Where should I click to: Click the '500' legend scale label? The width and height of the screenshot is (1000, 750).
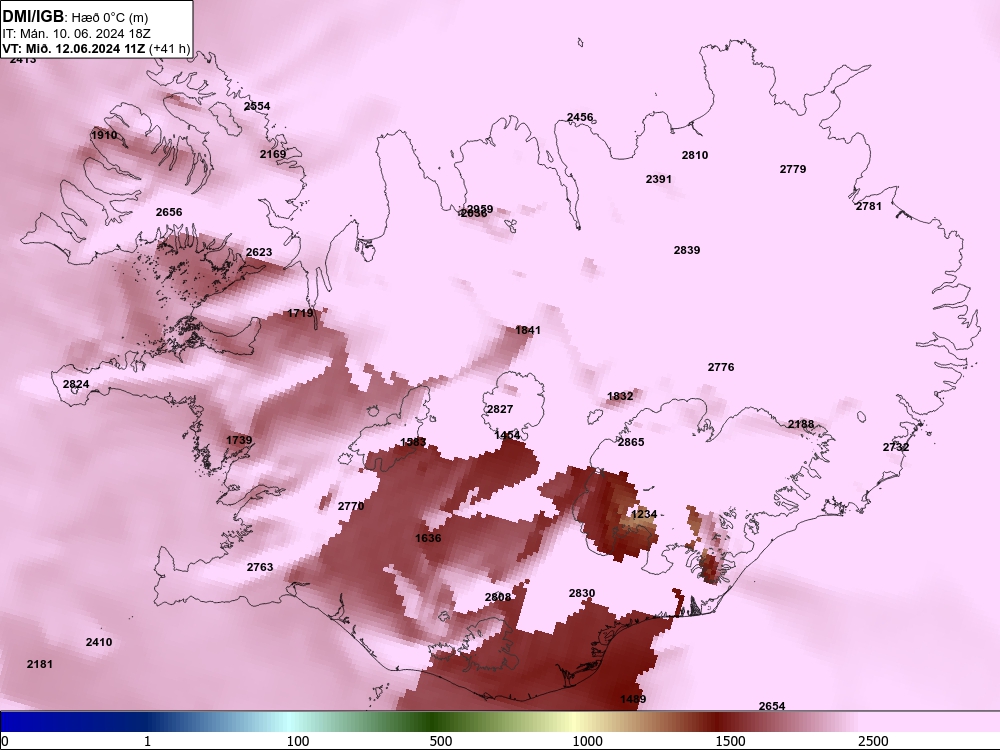(441, 741)
